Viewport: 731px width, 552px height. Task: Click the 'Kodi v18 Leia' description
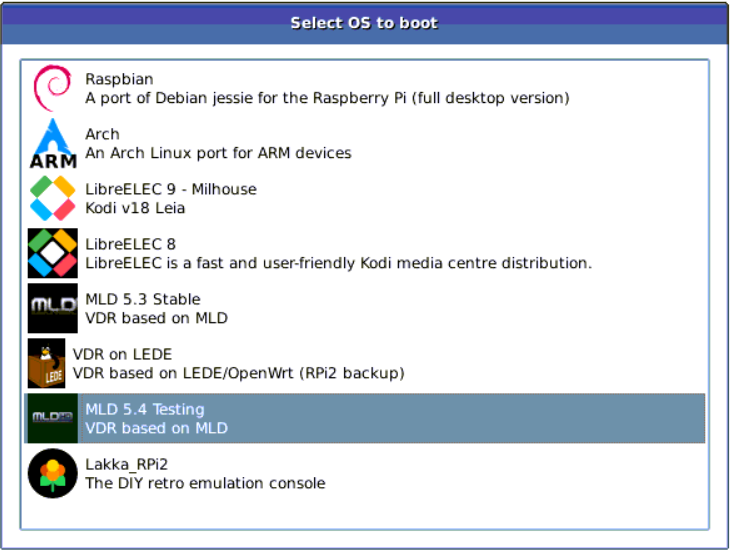(x=135, y=208)
